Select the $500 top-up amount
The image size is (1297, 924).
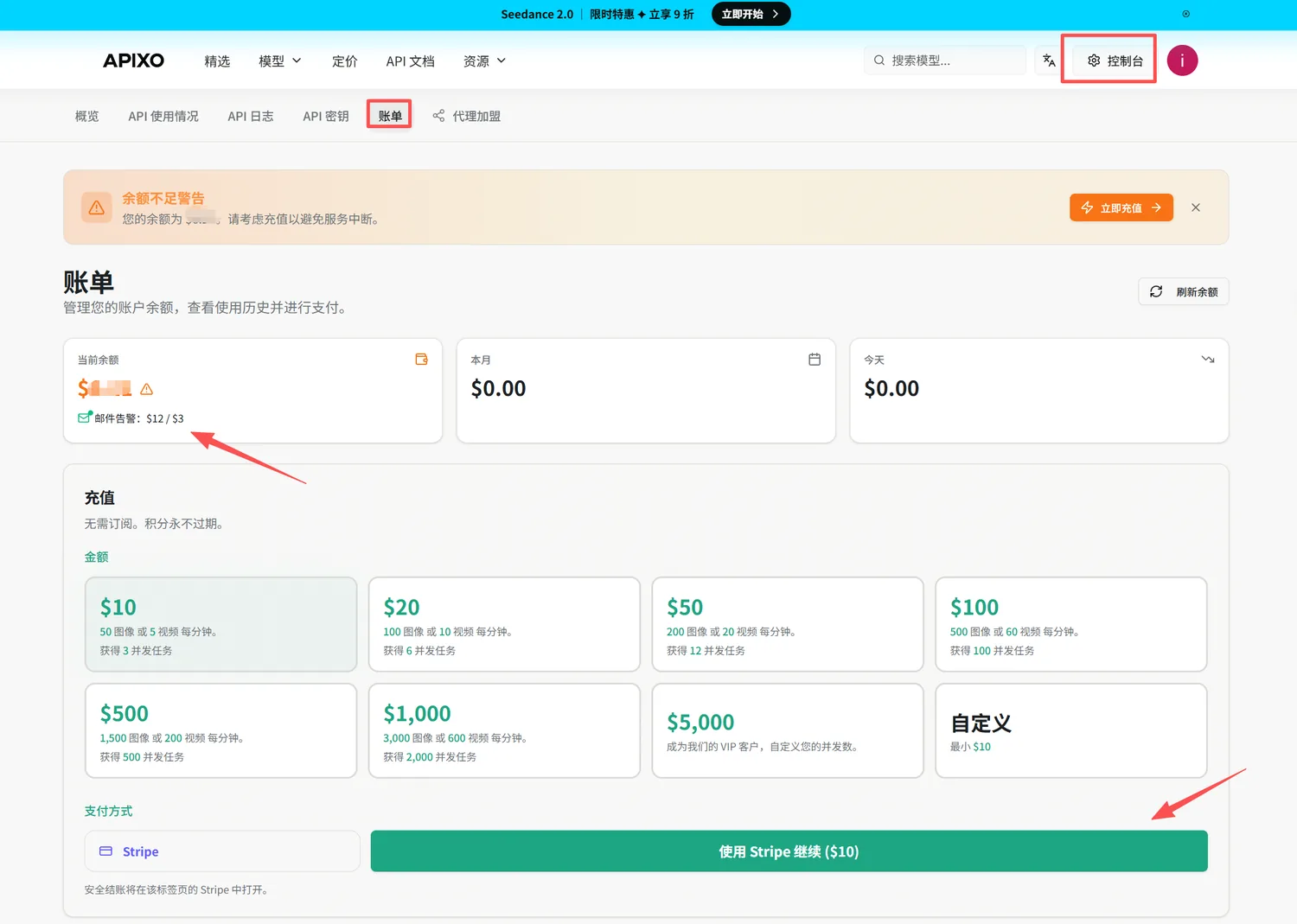[x=221, y=730]
